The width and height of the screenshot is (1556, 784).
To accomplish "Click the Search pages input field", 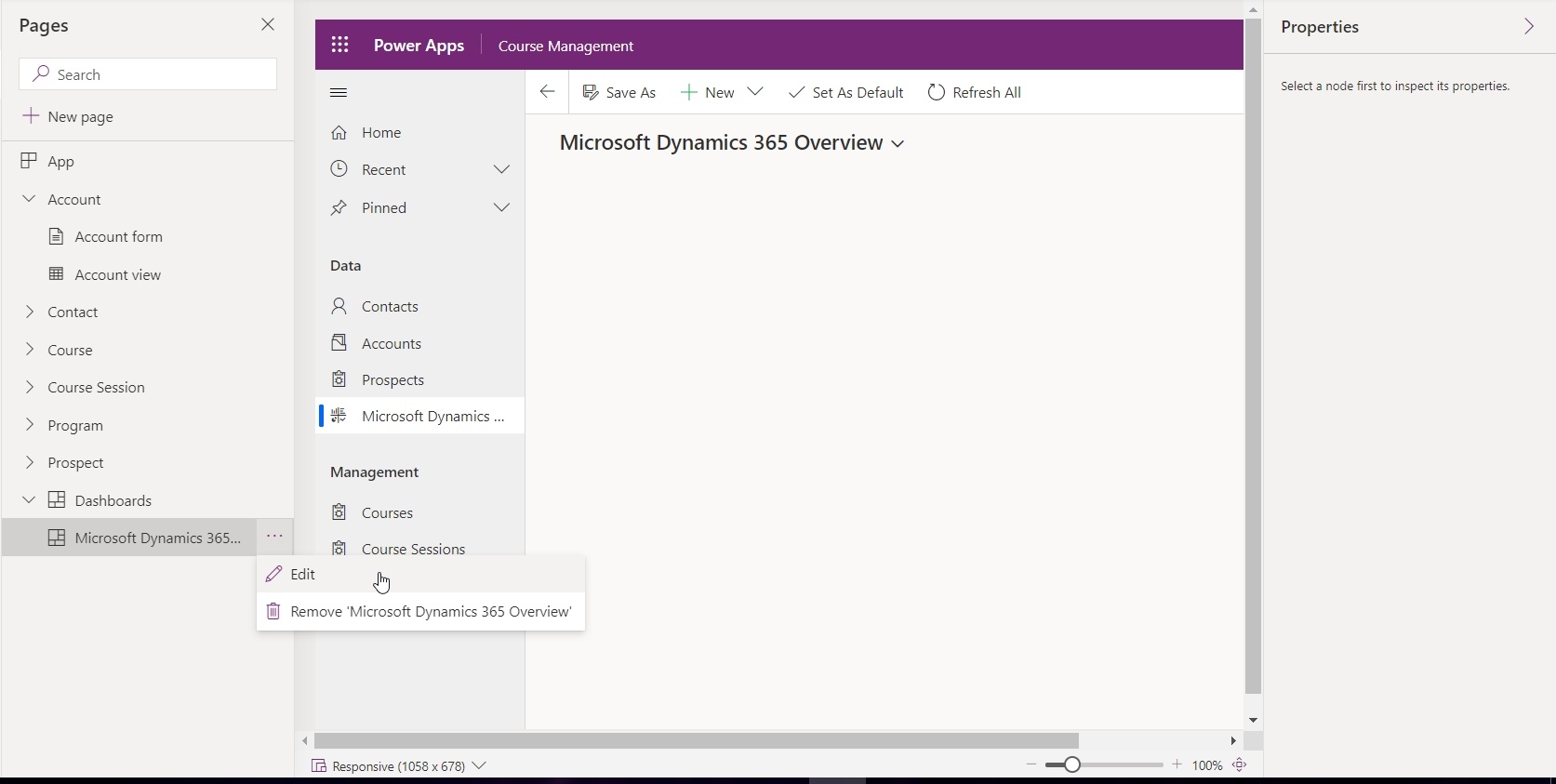I will click(x=148, y=74).
